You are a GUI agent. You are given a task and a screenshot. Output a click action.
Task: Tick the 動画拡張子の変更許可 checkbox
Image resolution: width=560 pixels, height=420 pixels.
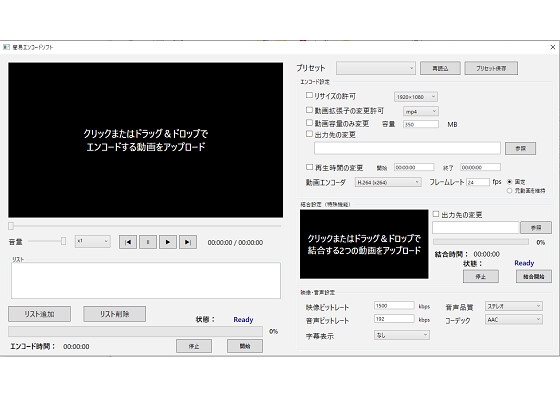309,110
